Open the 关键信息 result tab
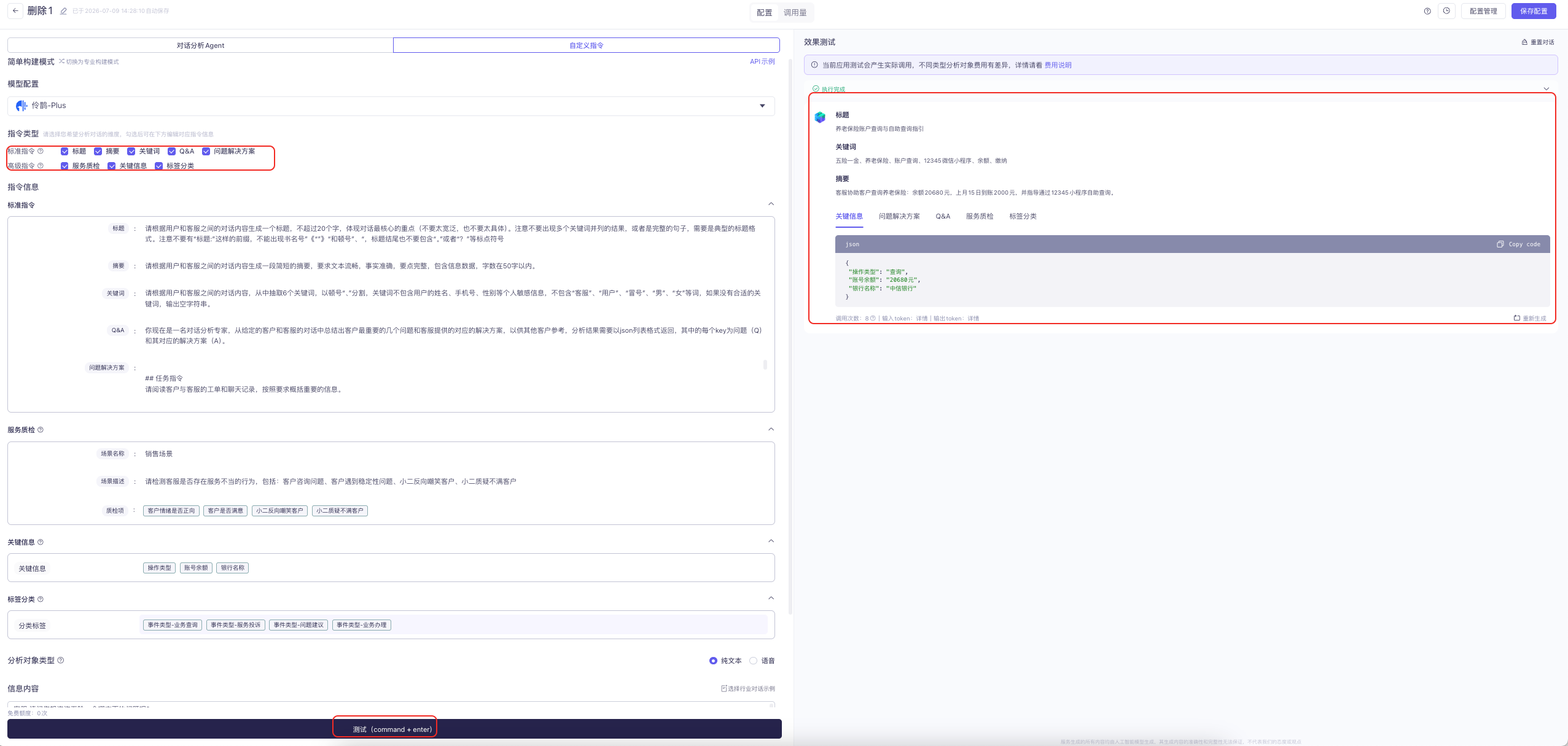 [x=849, y=216]
